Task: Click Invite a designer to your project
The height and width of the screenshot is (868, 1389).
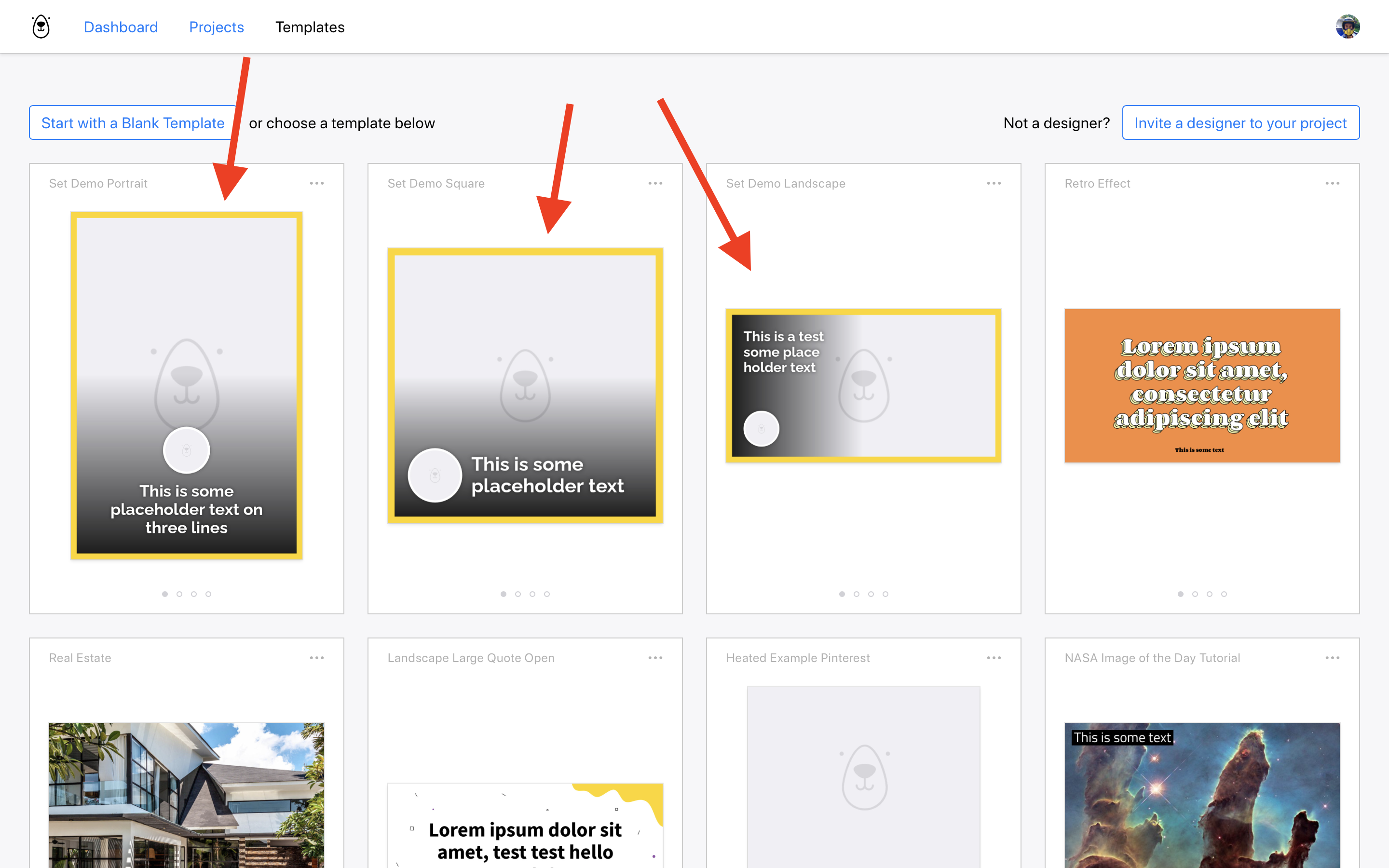Action: pos(1240,123)
